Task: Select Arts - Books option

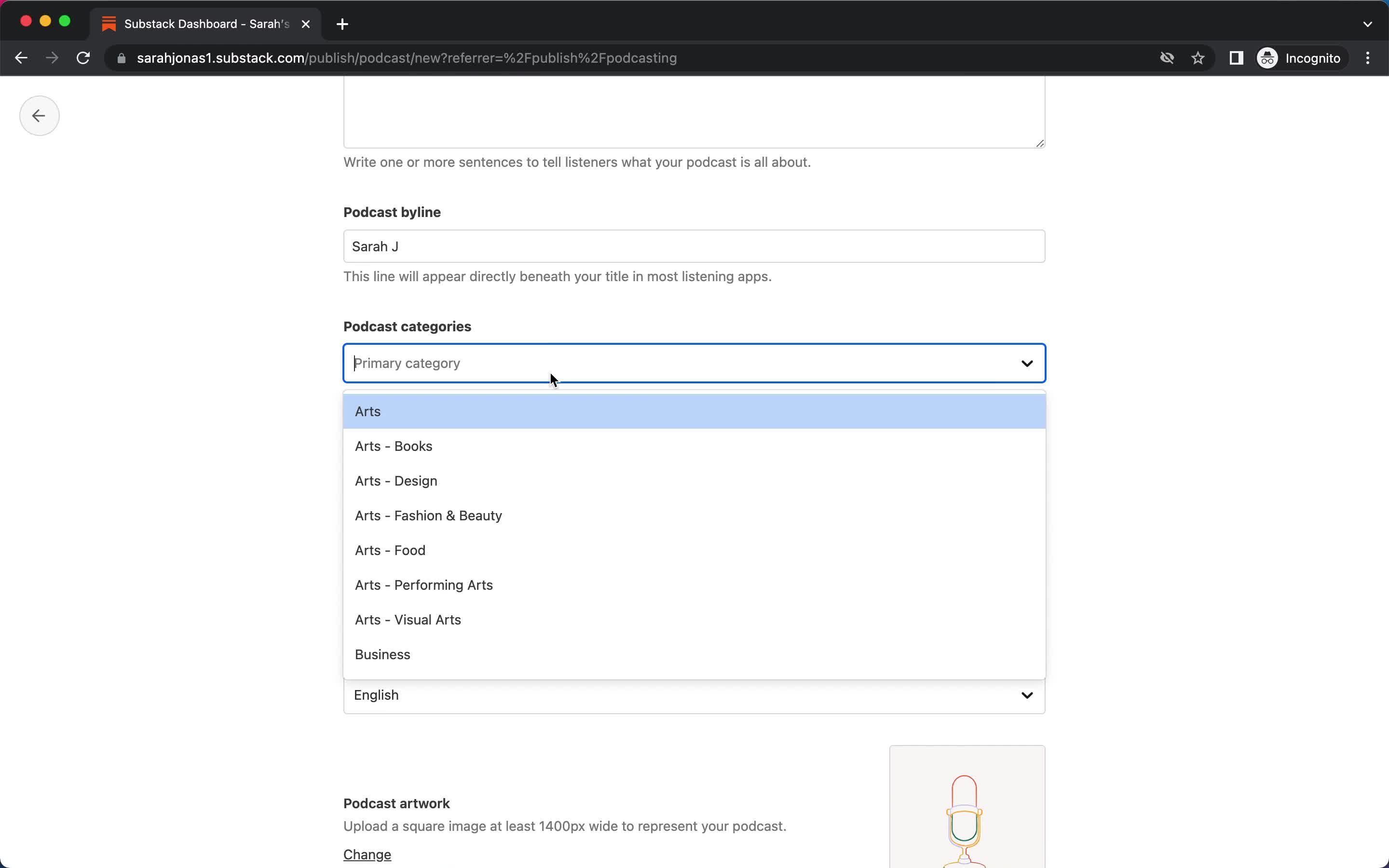Action: pyautogui.click(x=694, y=446)
